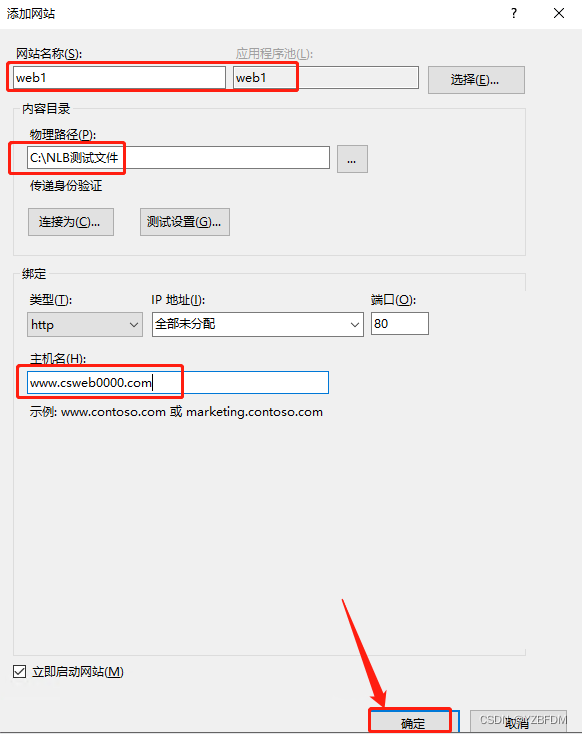582x734 pixels.
Task: Click the 端口 field showing 80
Action: [x=400, y=323]
